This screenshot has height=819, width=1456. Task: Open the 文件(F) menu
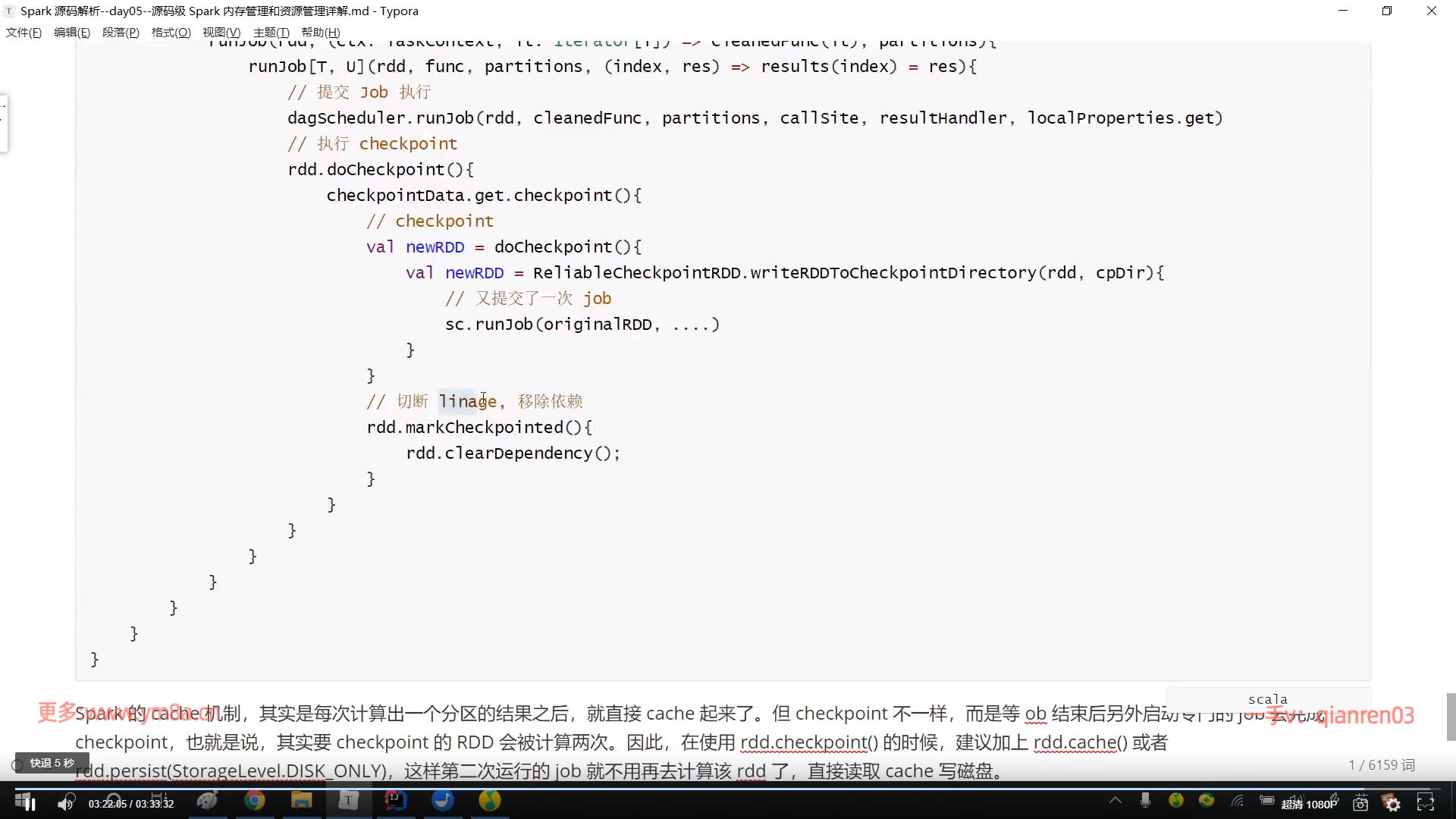[24, 33]
